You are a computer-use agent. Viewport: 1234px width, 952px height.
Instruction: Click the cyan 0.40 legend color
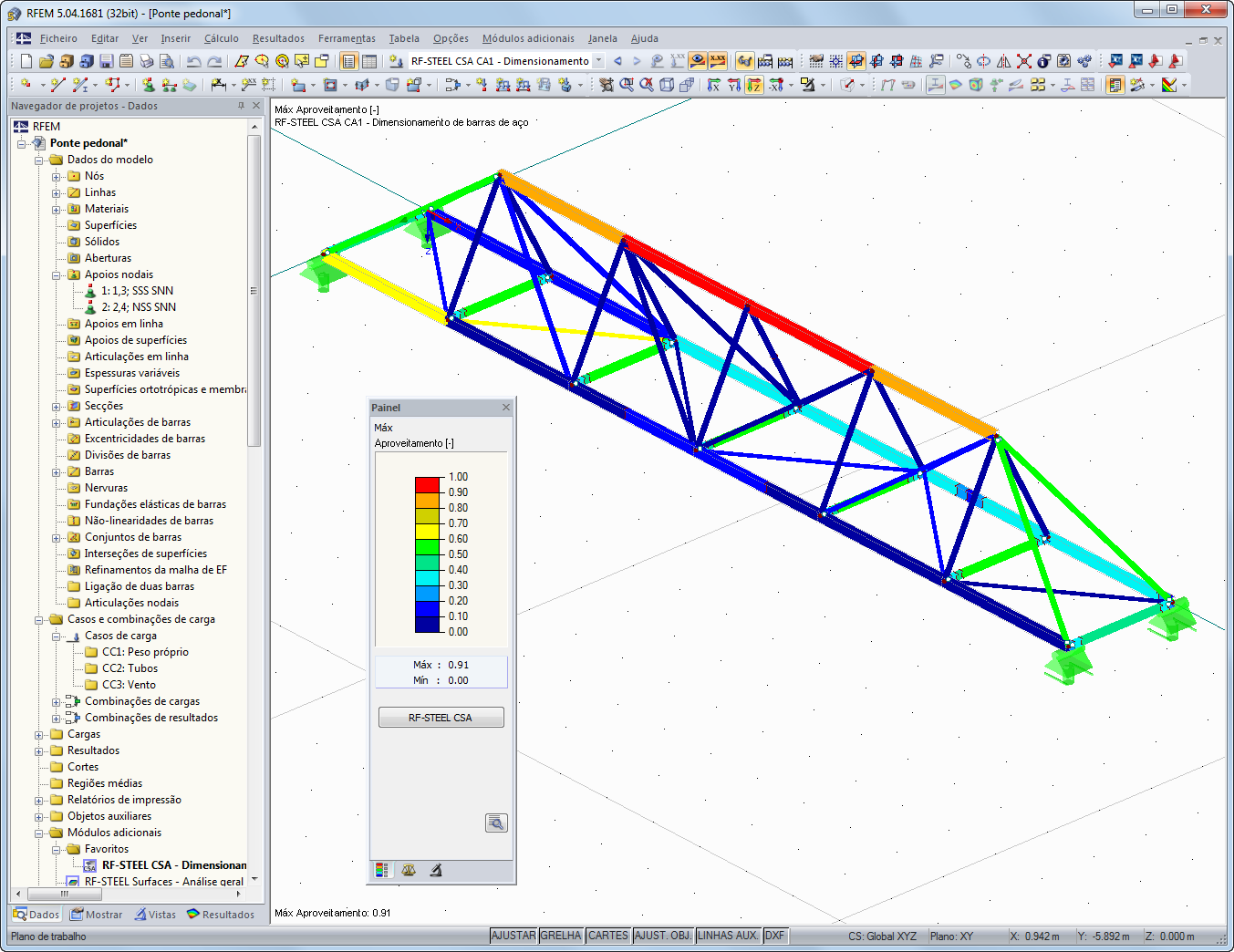point(429,577)
